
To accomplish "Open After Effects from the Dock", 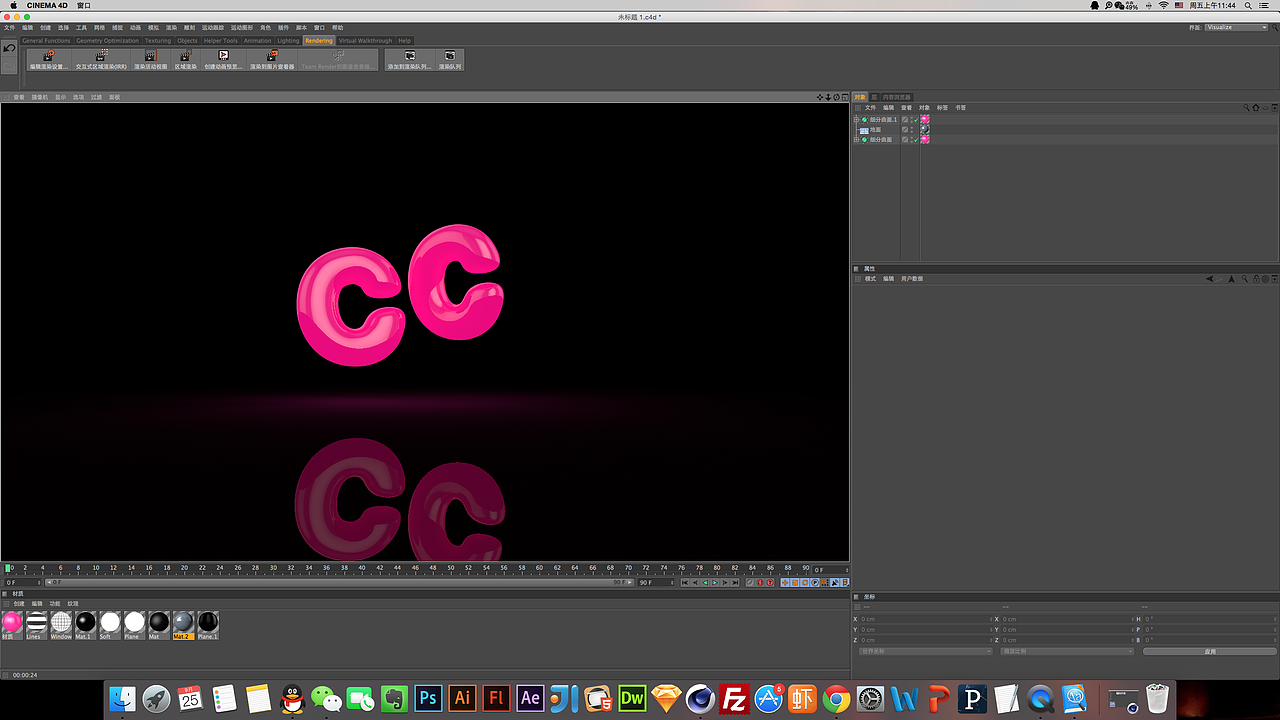I will [x=530, y=698].
